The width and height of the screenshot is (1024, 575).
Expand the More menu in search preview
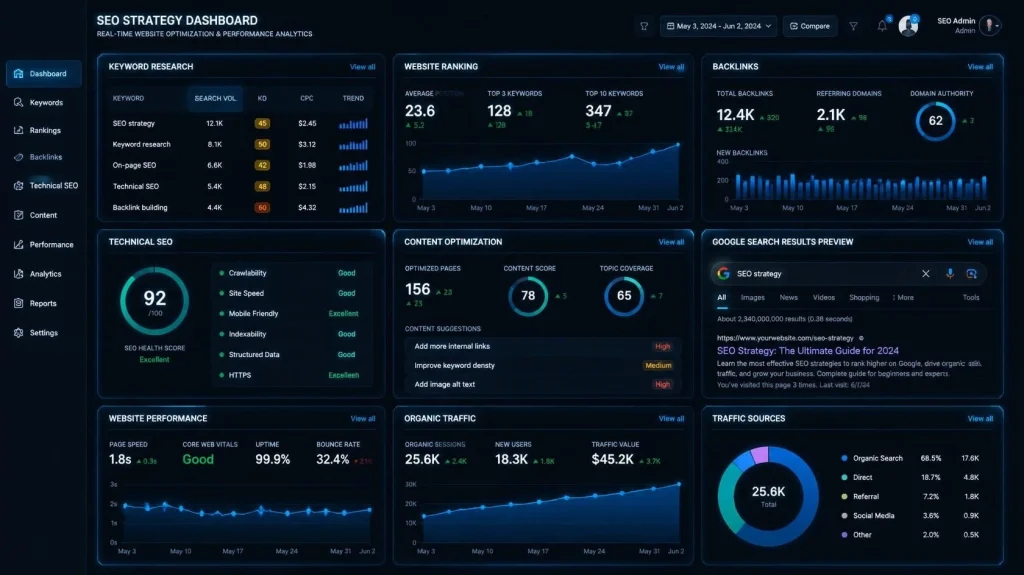coord(903,297)
